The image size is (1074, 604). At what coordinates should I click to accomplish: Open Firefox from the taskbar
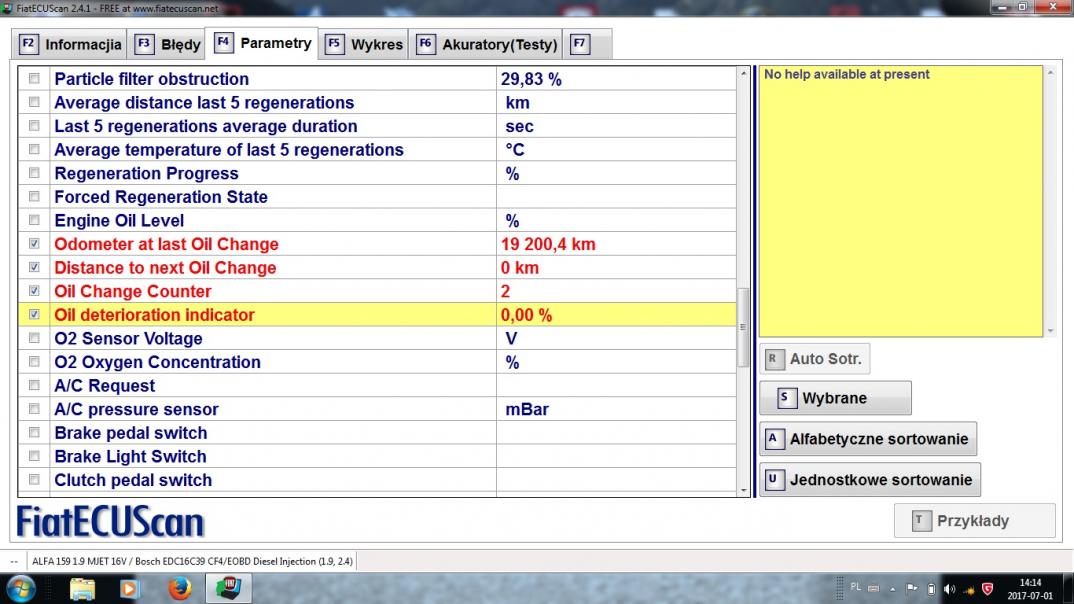[179, 588]
